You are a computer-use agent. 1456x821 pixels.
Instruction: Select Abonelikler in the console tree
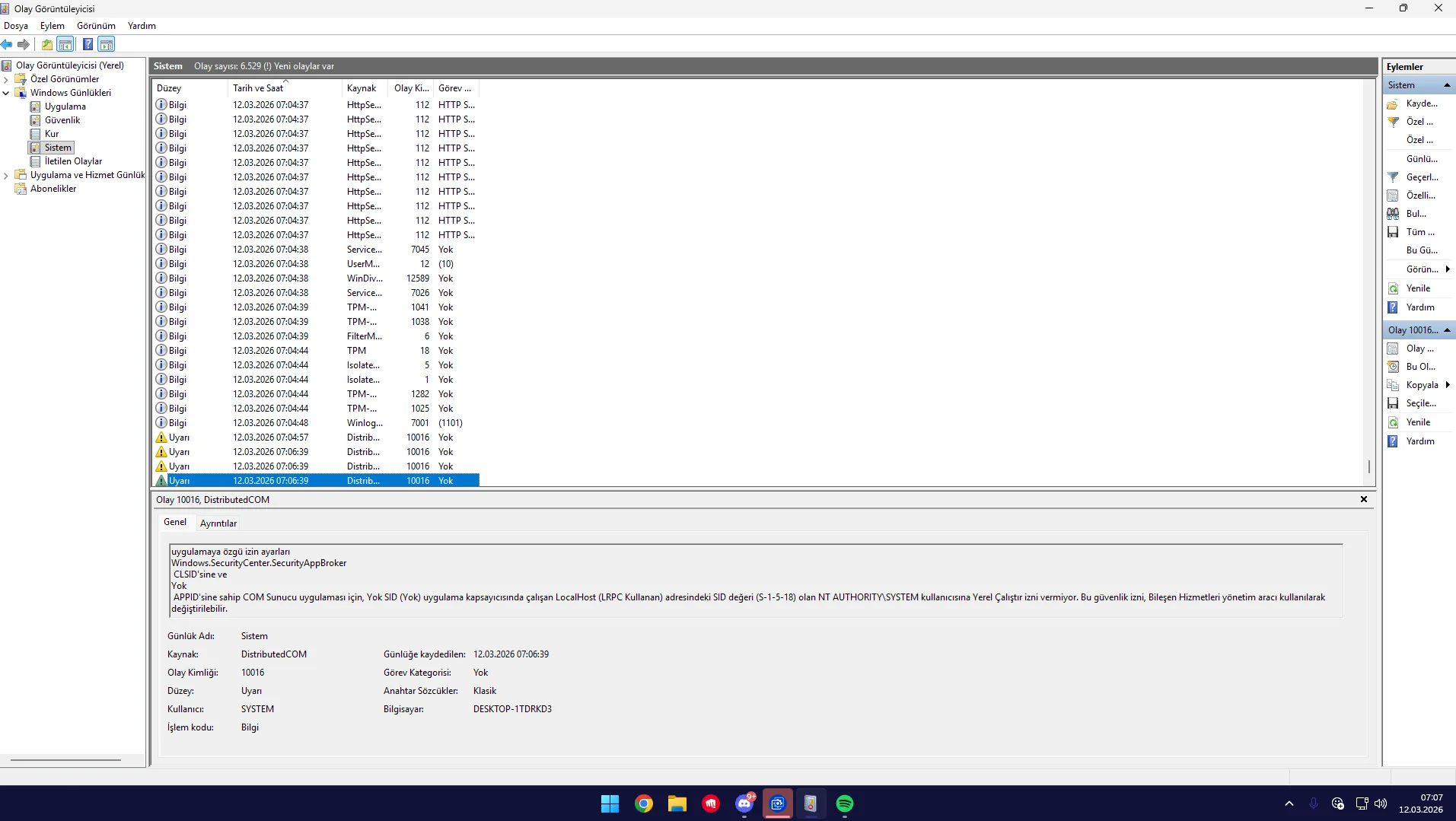(x=53, y=189)
